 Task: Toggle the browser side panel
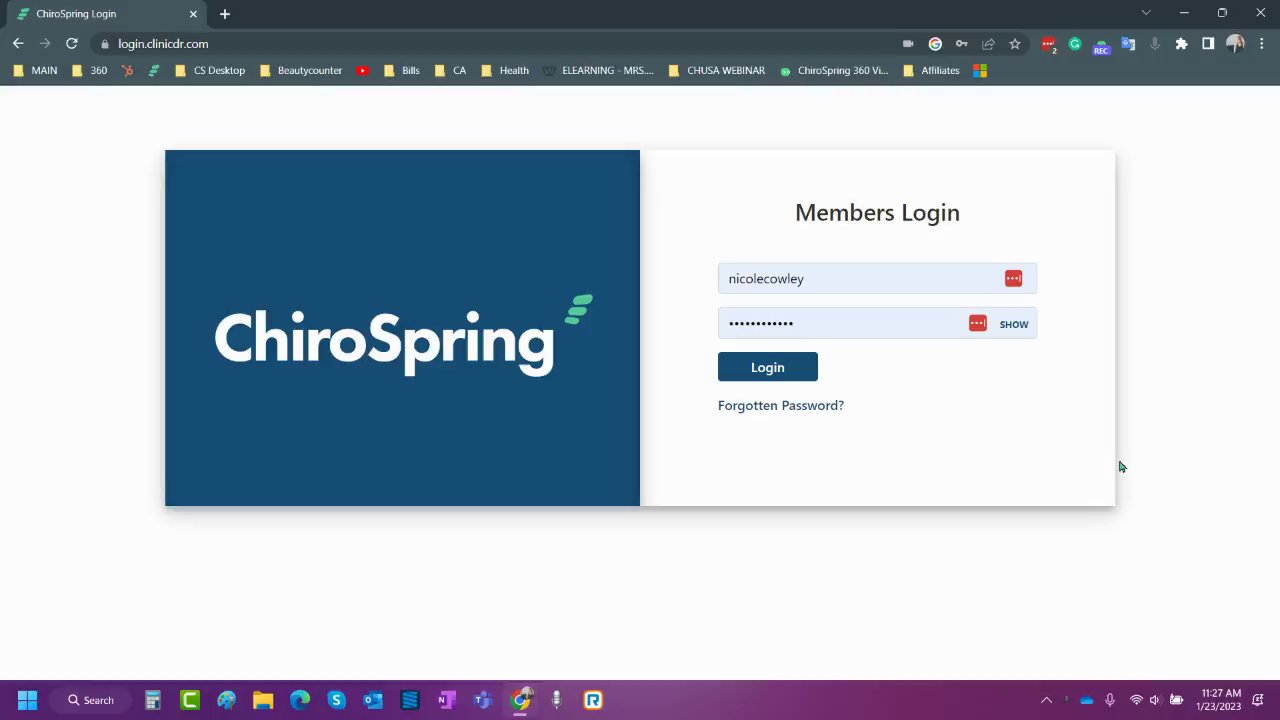click(x=1208, y=44)
